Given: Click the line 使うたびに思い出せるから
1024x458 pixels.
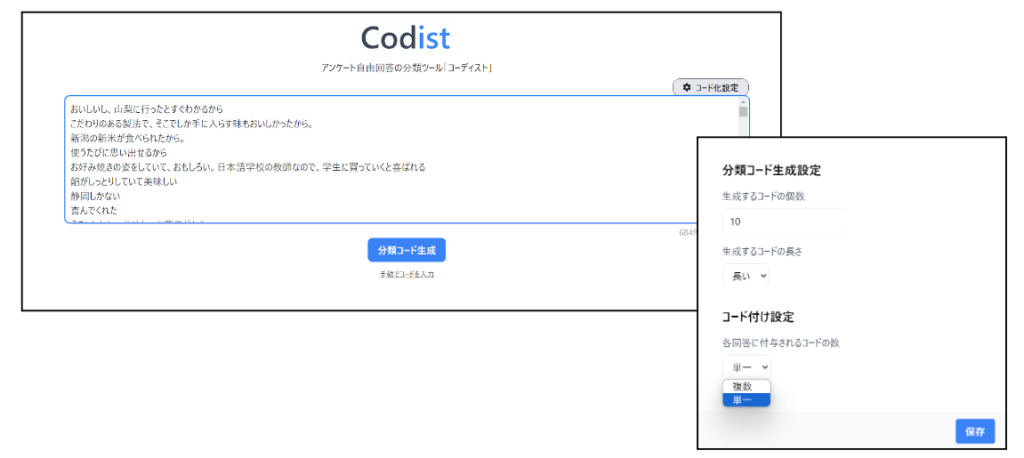Looking at the screenshot, I should coord(119,152).
